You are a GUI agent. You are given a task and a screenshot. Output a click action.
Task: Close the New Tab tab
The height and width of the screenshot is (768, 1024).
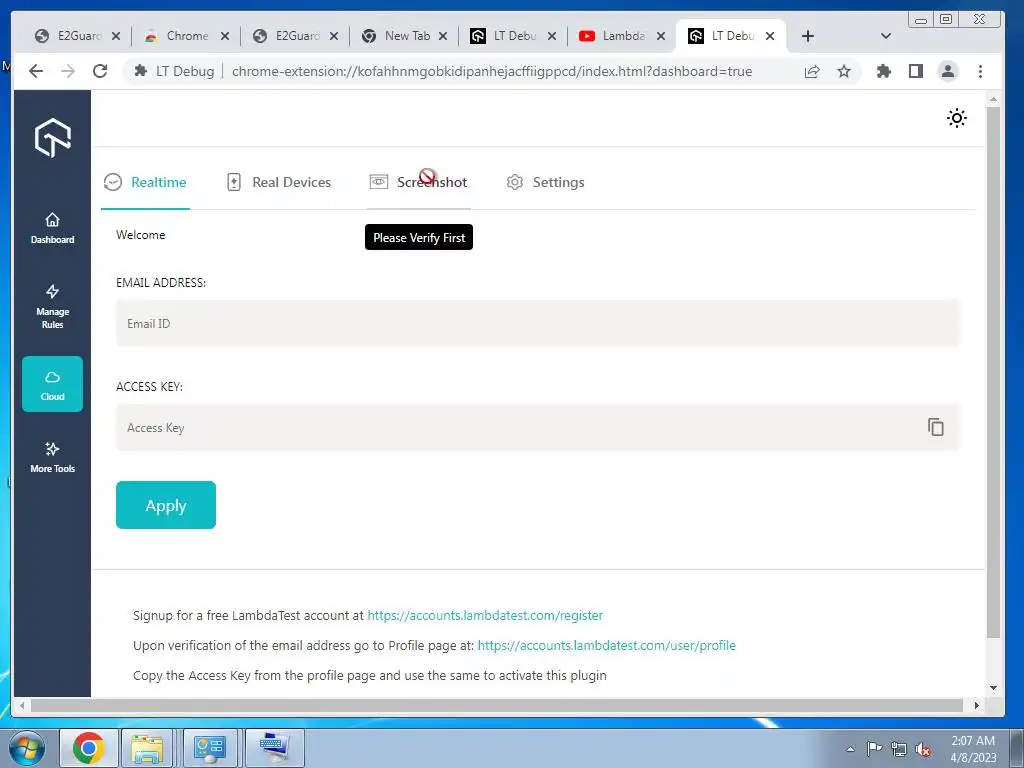pos(443,36)
